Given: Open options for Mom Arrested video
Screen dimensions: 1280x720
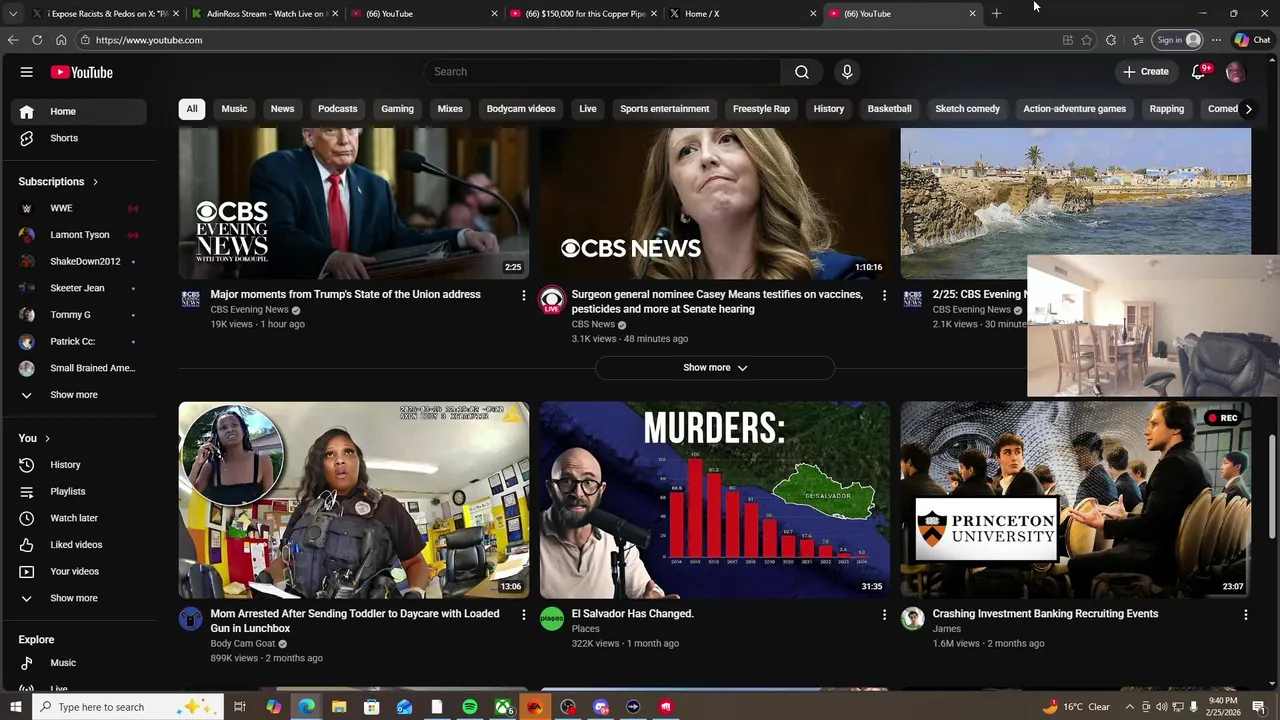Looking at the screenshot, I should pyautogui.click(x=523, y=615).
